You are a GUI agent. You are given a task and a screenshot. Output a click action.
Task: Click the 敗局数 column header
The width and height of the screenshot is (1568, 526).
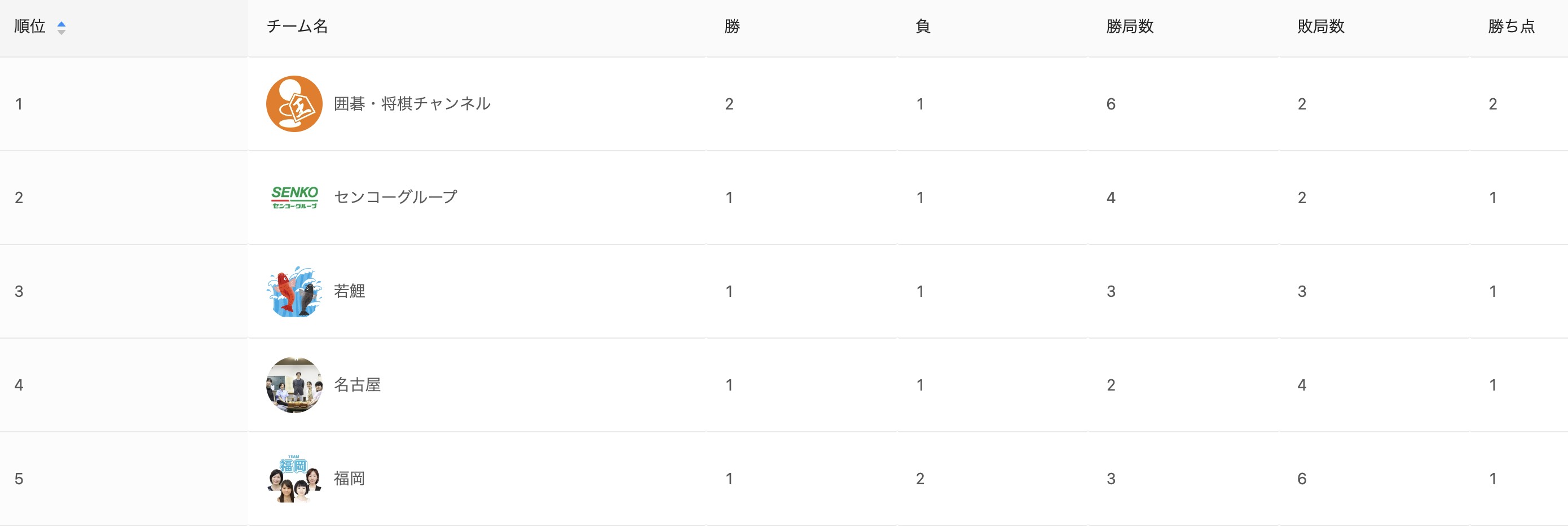click(x=1321, y=27)
